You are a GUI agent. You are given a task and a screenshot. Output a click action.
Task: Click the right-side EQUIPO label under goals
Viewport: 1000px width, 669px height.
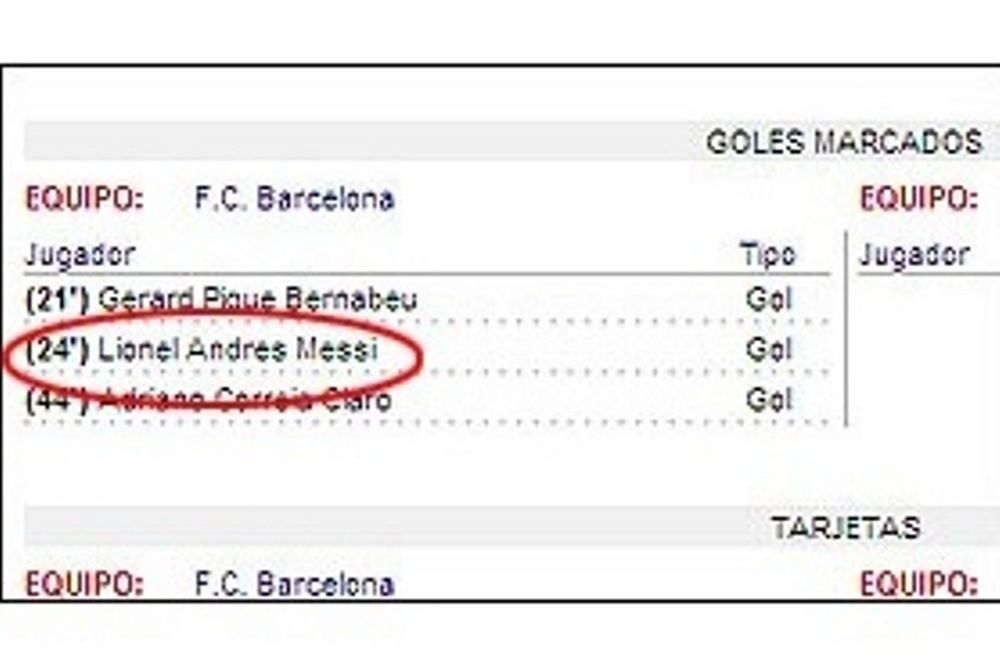pos(919,198)
